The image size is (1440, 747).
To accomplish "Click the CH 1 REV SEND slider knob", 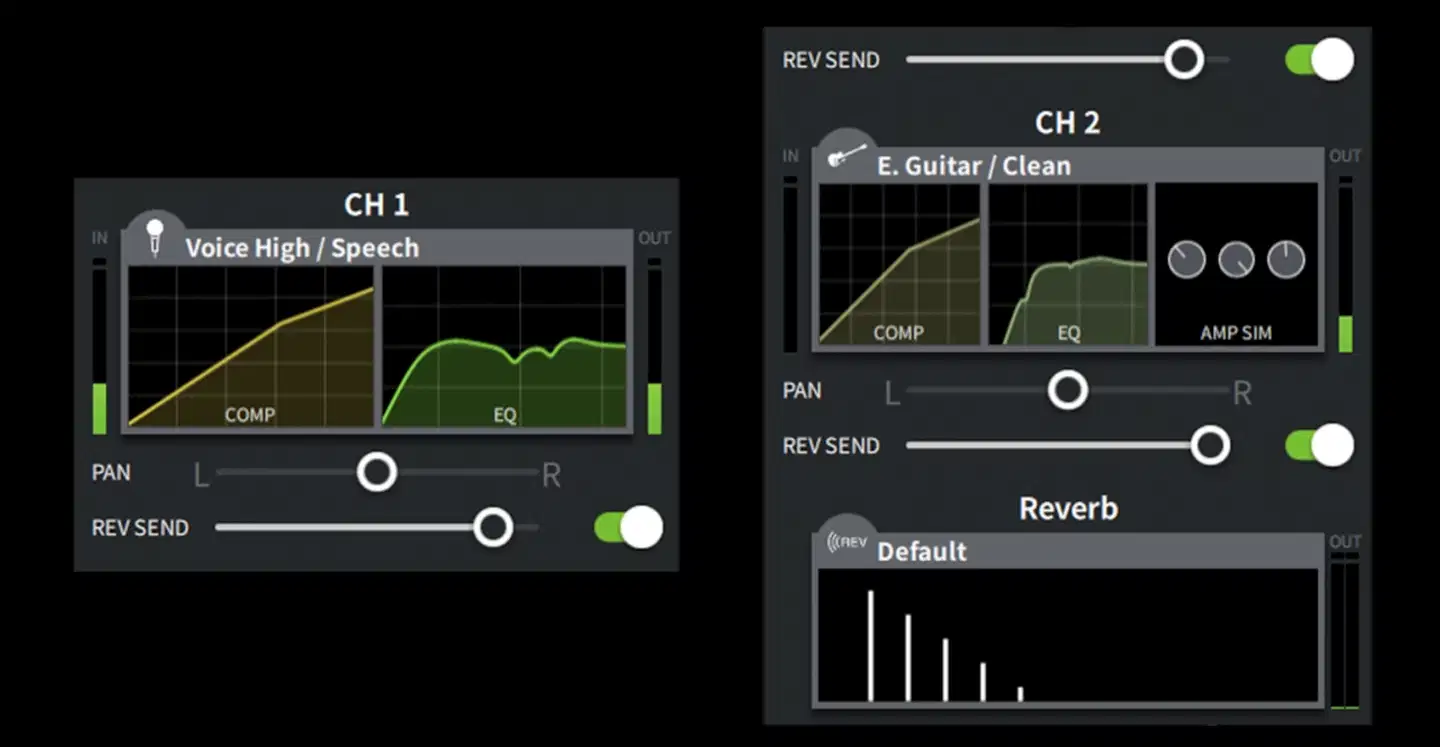I will click(x=493, y=527).
